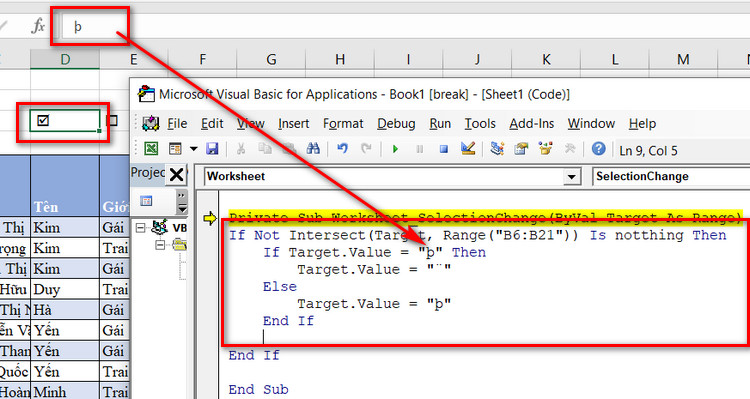This screenshot has width=750, height=399.
Task: Click the checked box cell in column D
Action: pos(65,121)
